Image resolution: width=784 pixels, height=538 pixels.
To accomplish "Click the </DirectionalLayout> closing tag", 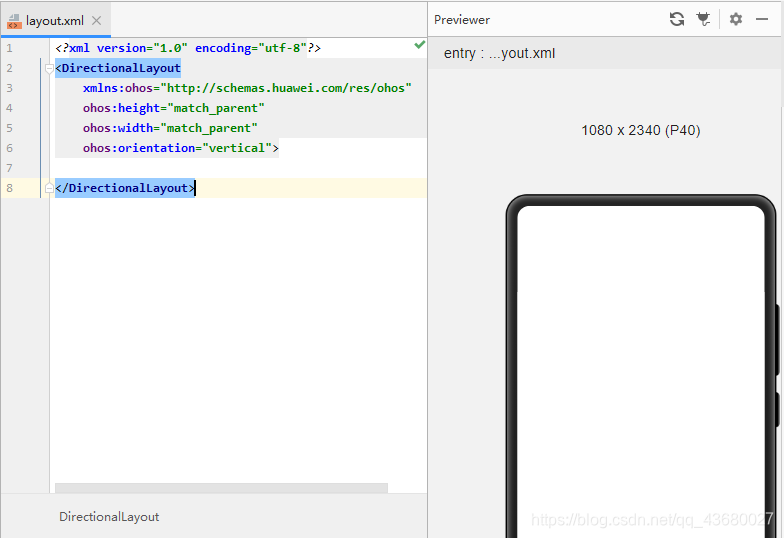I will click(125, 188).
